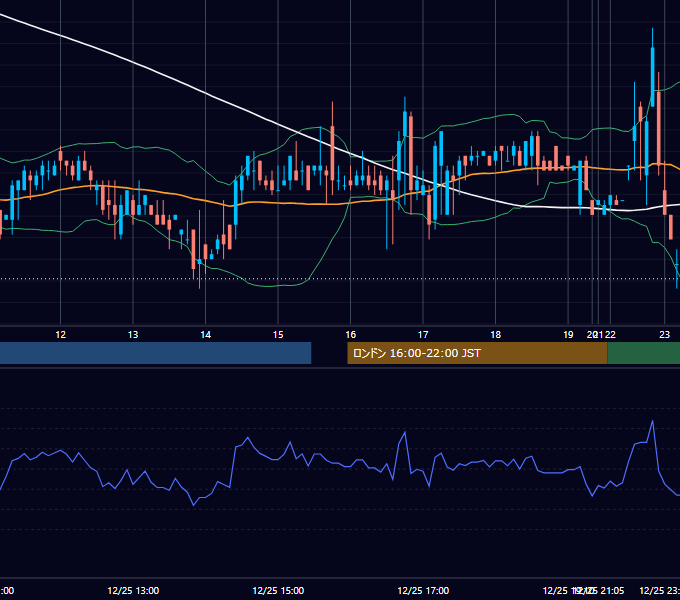Click the 12/25 13:00 date label
This screenshot has width=680, height=600.
[133, 590]
